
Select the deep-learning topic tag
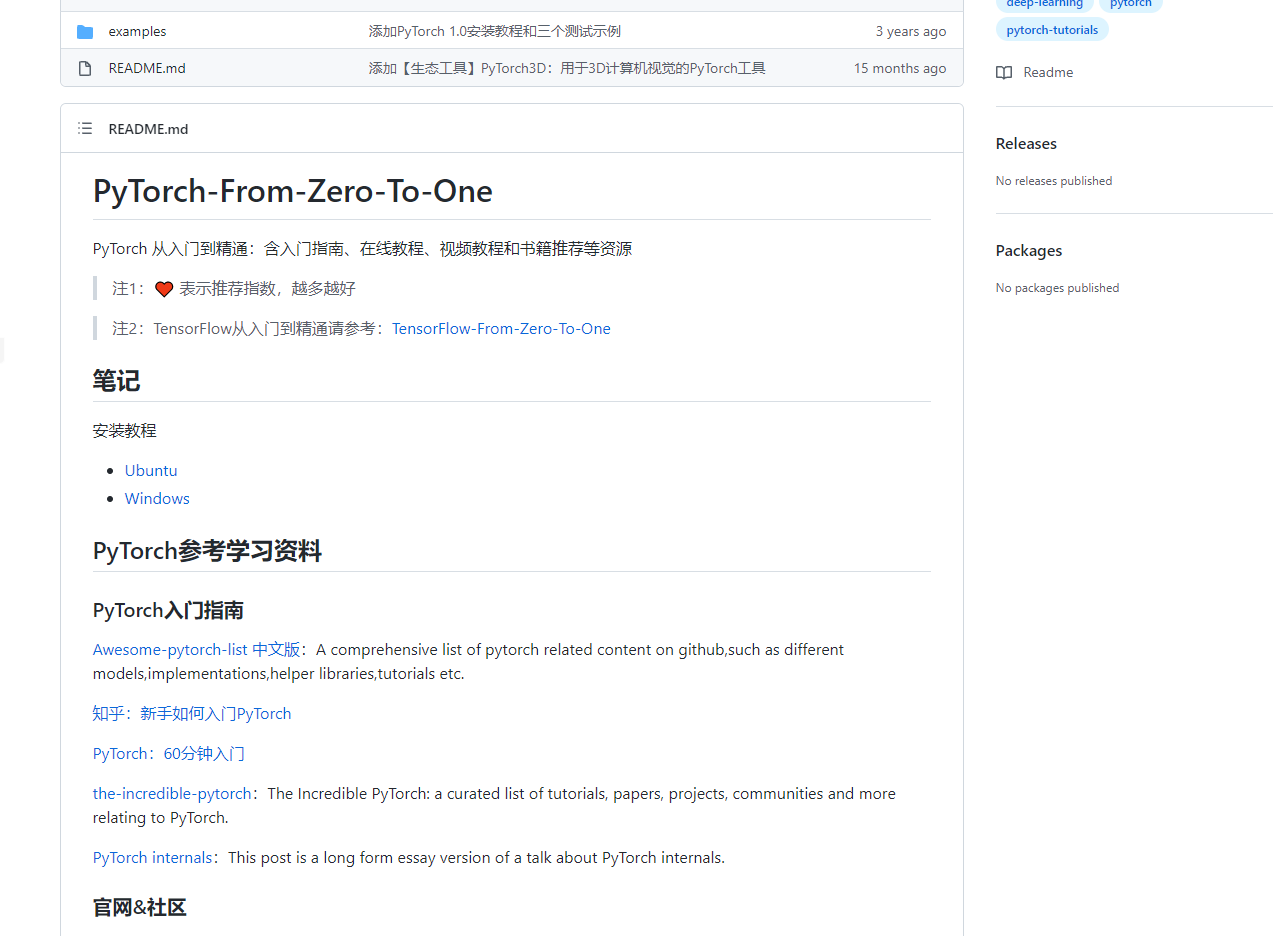[x=1044, y=4]
